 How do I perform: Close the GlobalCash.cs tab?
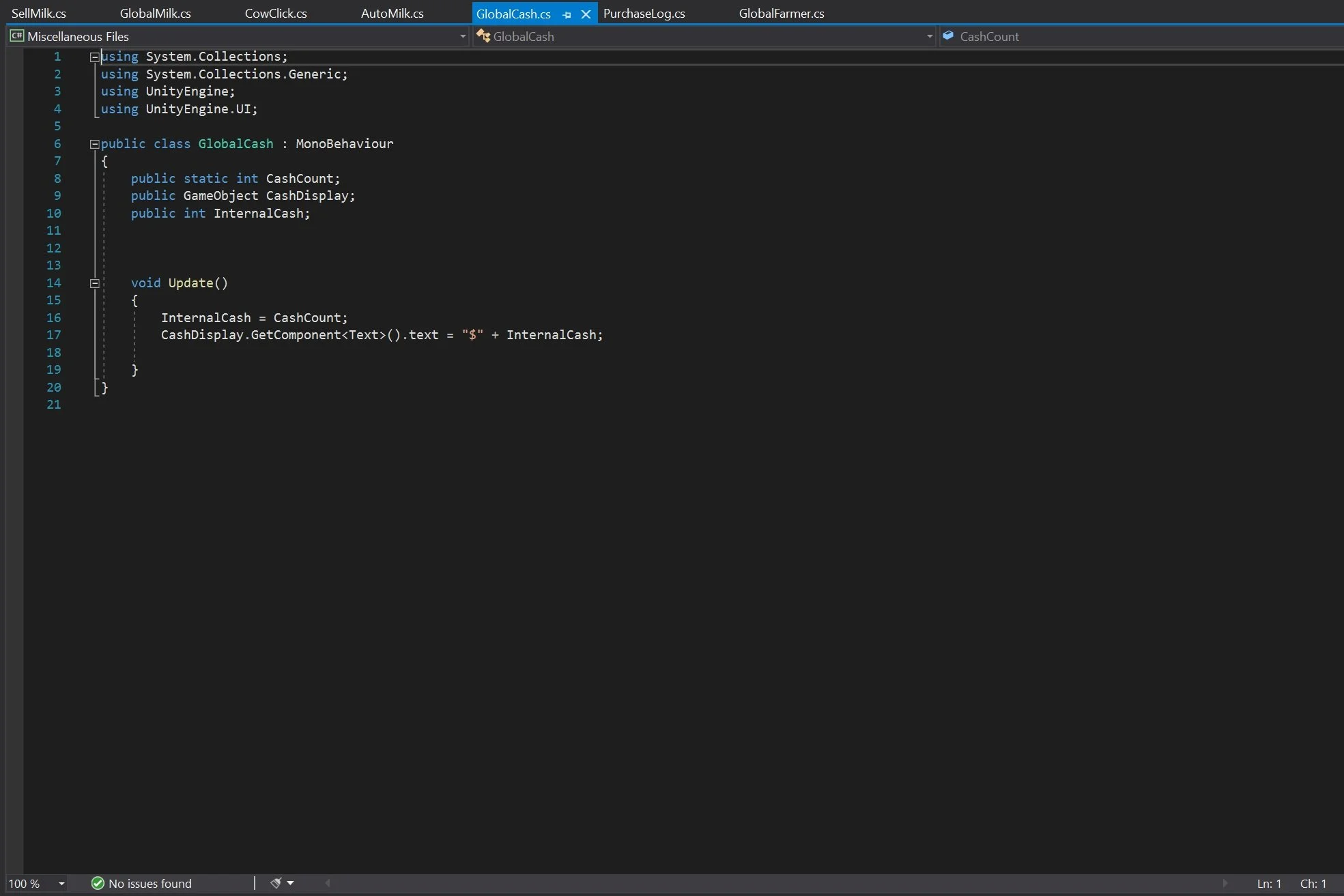click(x=586, y=14)
